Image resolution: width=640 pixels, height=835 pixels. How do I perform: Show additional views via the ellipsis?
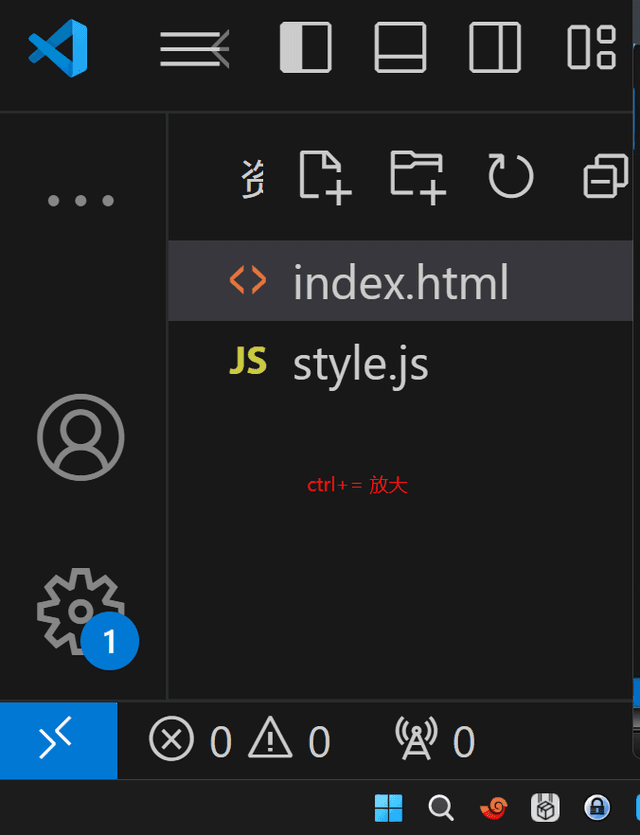[x=81, y=200]
